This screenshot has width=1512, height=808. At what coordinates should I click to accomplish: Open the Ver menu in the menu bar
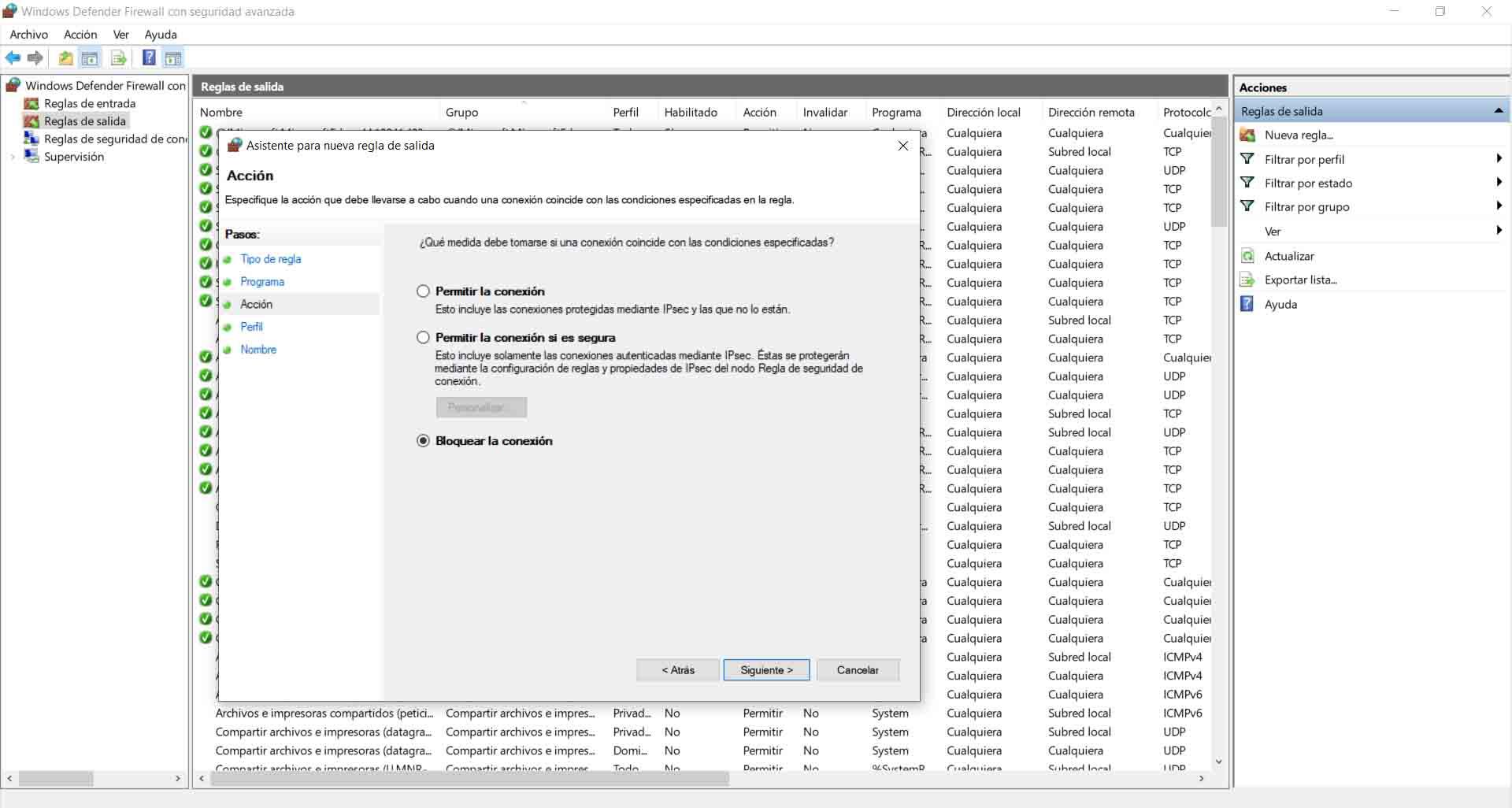(120, 35)
